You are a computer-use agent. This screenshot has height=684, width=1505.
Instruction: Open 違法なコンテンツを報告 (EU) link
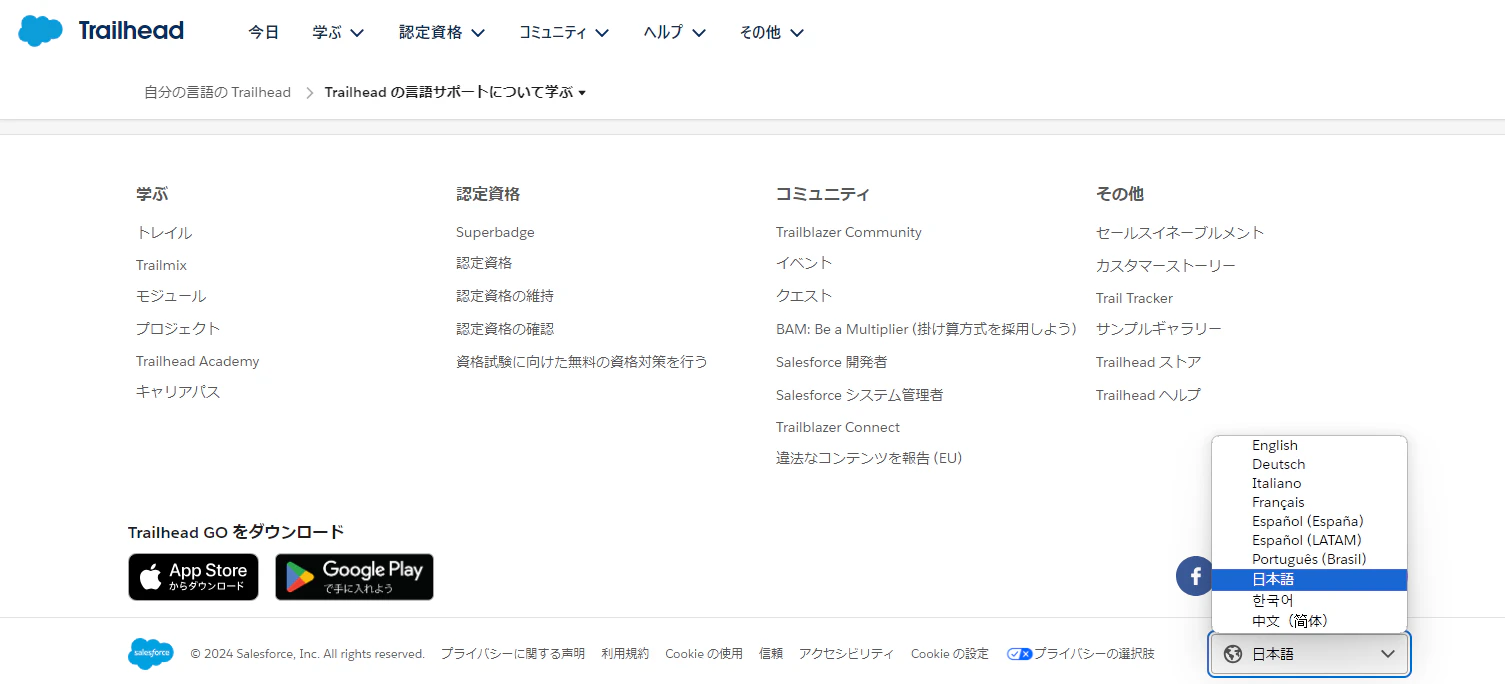pyautogui.click(x=869, y=458)
